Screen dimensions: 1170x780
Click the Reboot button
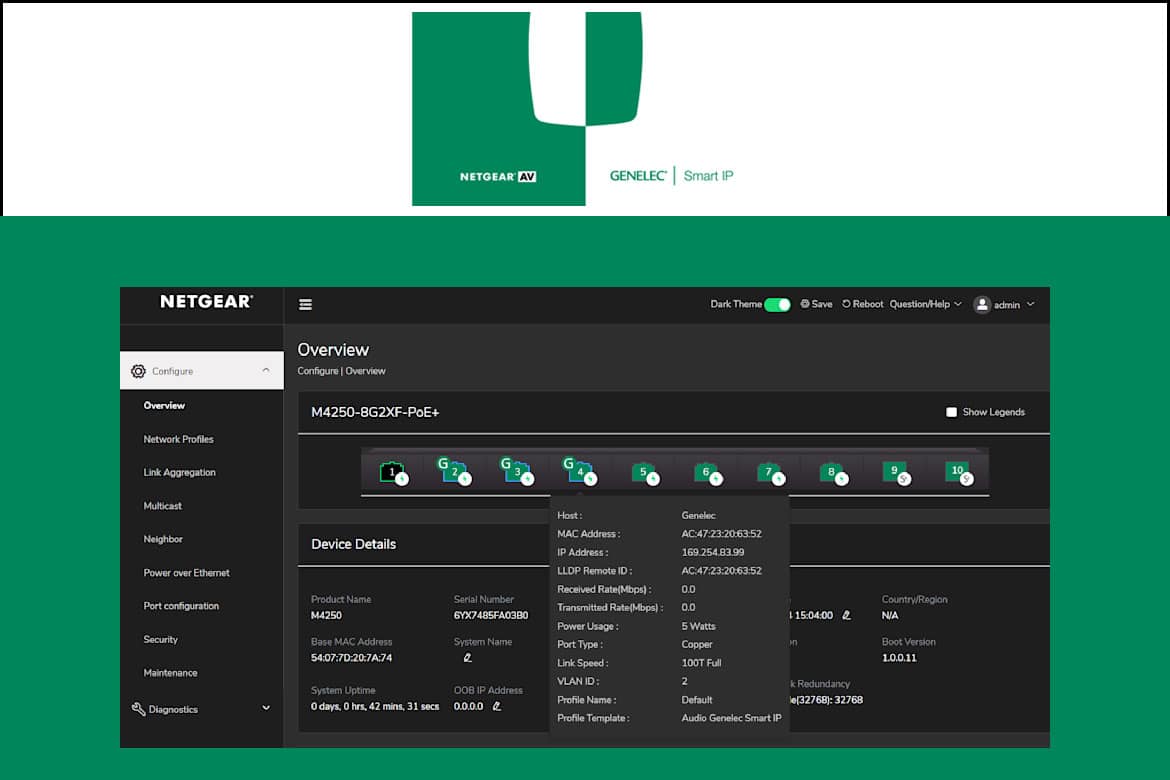[863, 305]
